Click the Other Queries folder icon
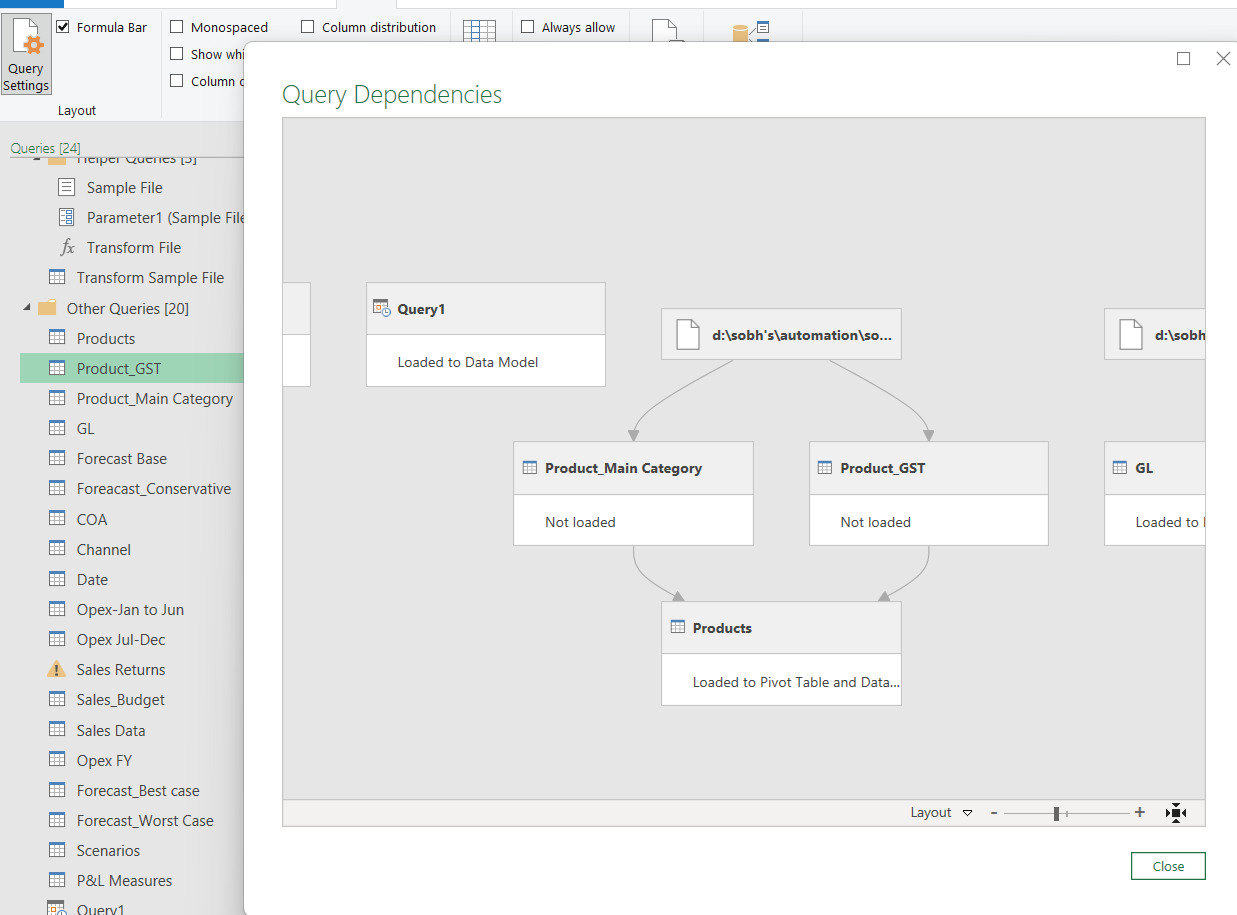 pos(47,308)
